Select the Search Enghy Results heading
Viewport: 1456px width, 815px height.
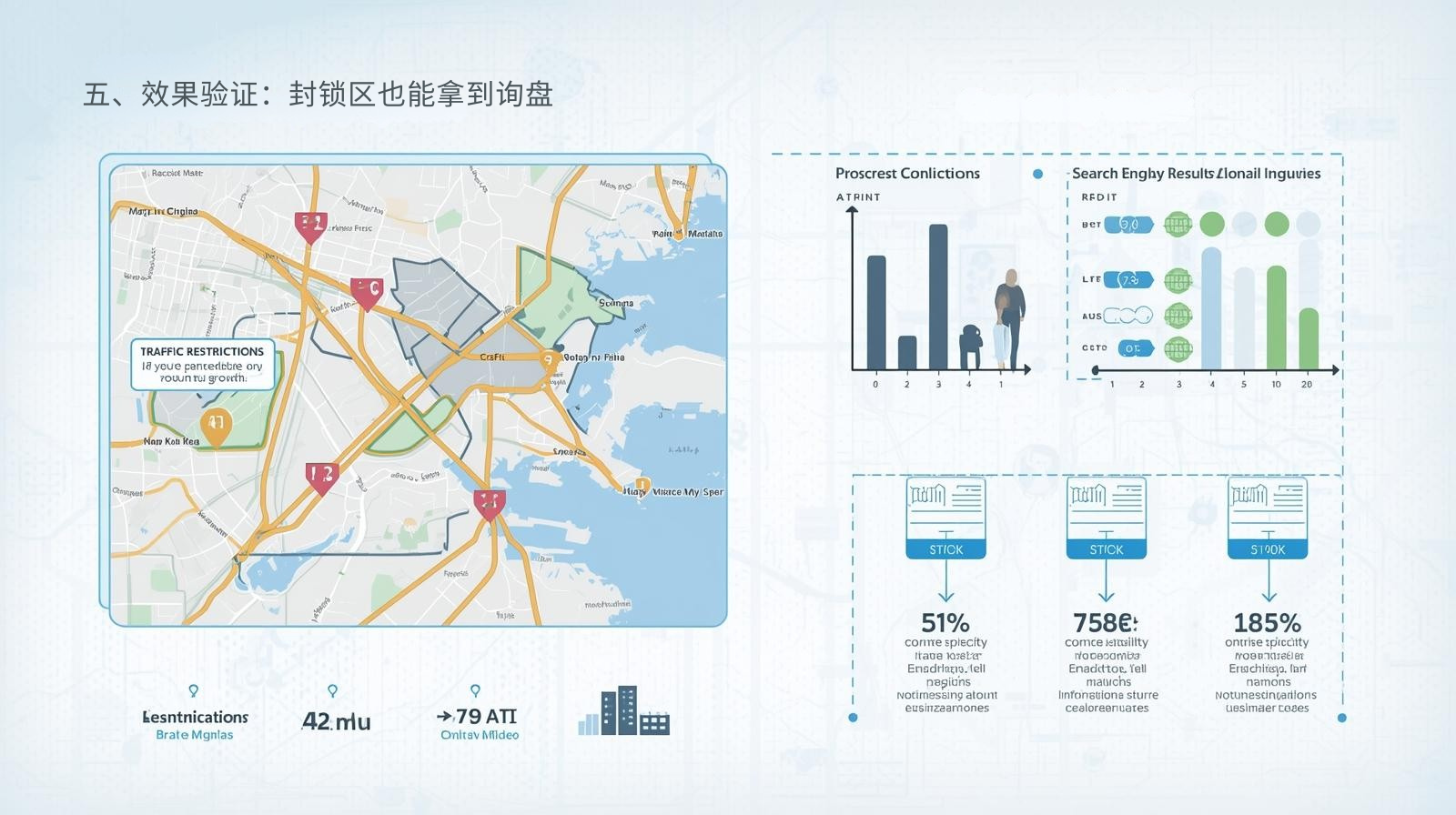click(x=1196, y=174)
